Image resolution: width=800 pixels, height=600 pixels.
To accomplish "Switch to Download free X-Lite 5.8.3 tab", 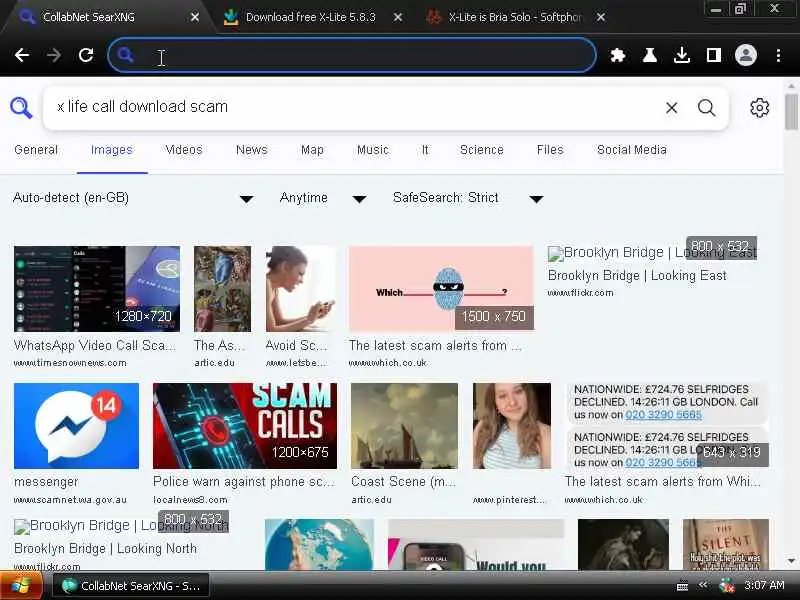I will point(311,17).
